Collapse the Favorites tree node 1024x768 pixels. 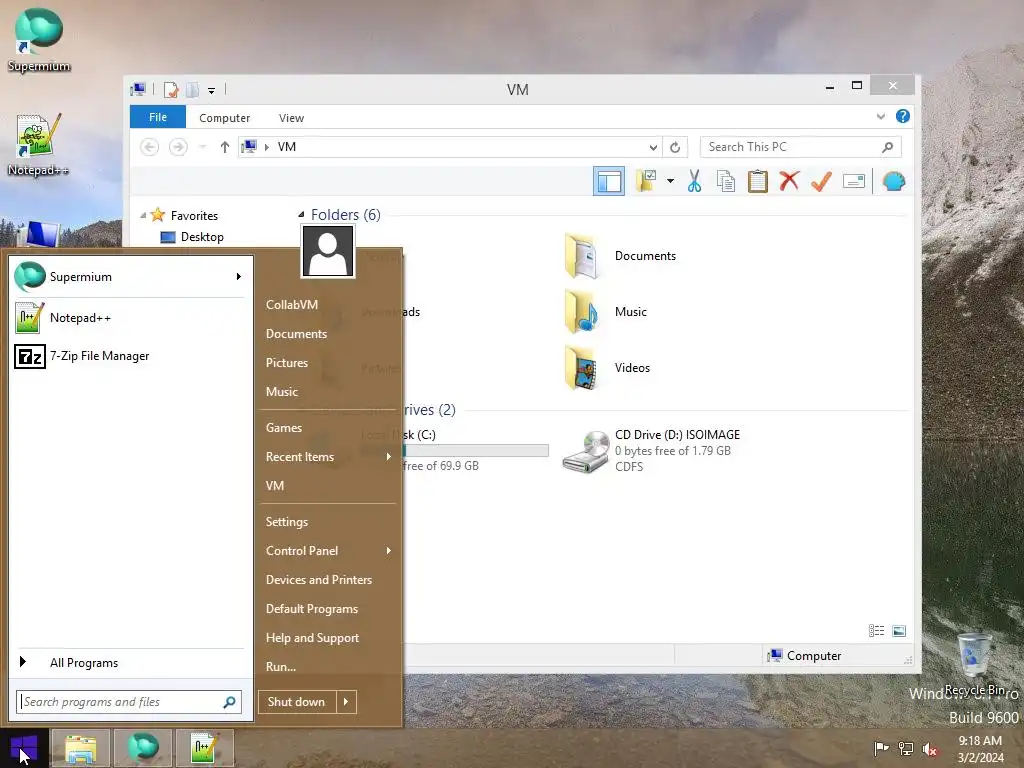(143, 215)
